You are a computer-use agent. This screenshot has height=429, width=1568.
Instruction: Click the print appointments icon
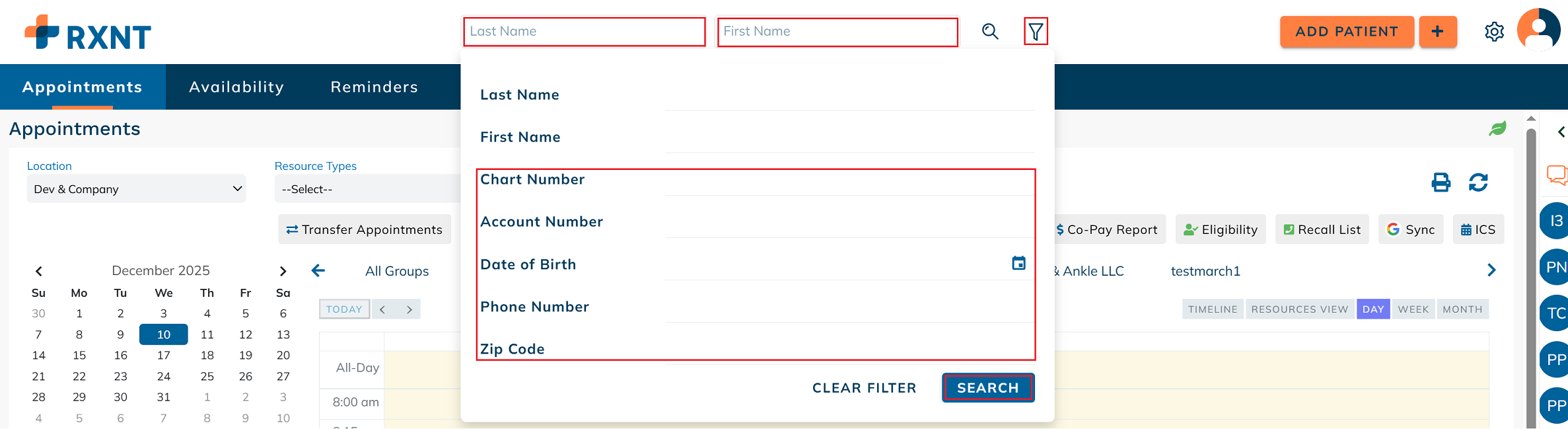pyautogui.click(x=1441, y=182)
